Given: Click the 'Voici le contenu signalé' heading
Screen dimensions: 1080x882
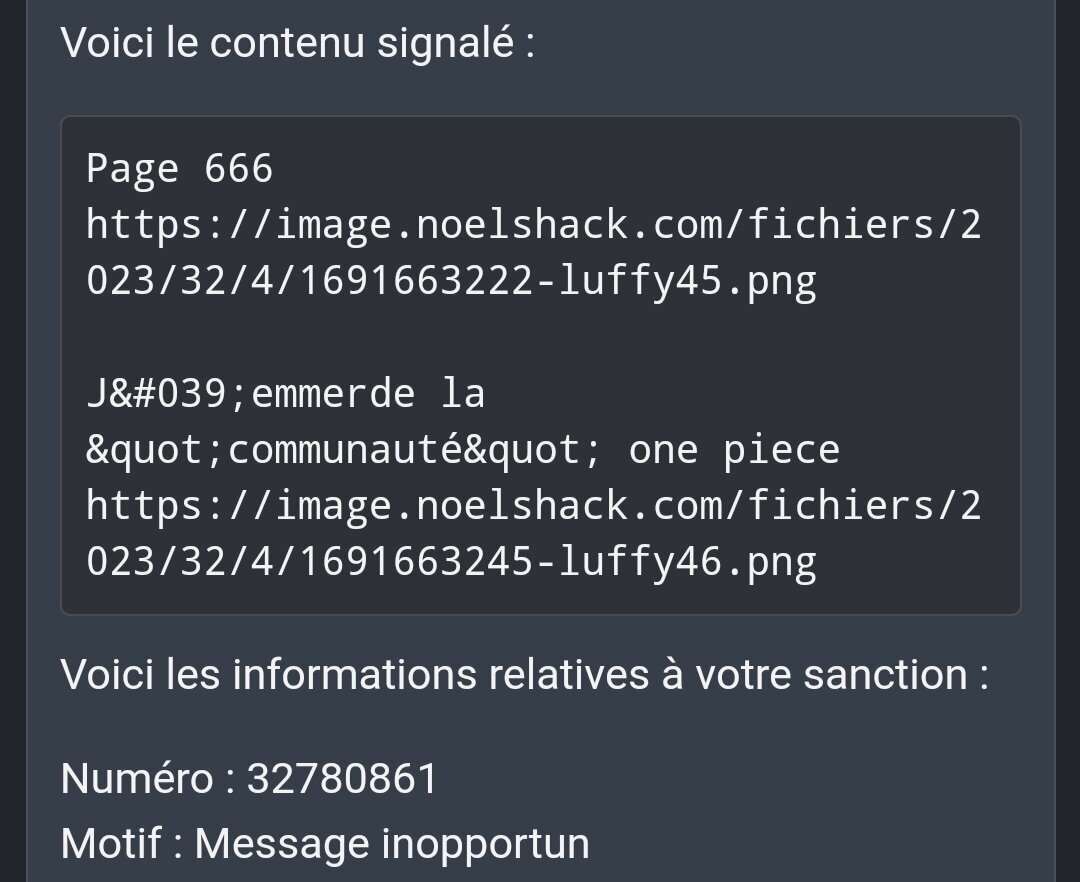Looking at the screenshot, I should tap(298, 43).
